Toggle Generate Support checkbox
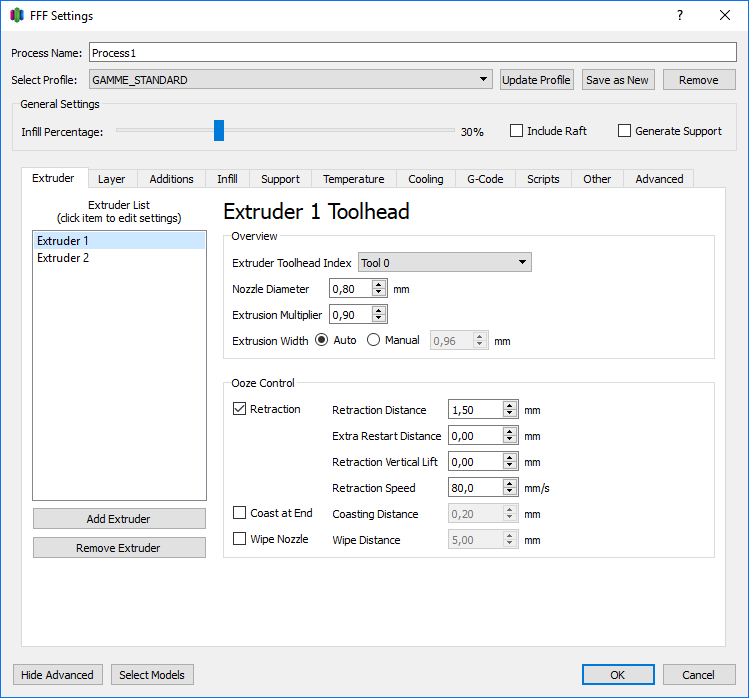Viewport: 749px width, 698px height. (x=625, y=131)
